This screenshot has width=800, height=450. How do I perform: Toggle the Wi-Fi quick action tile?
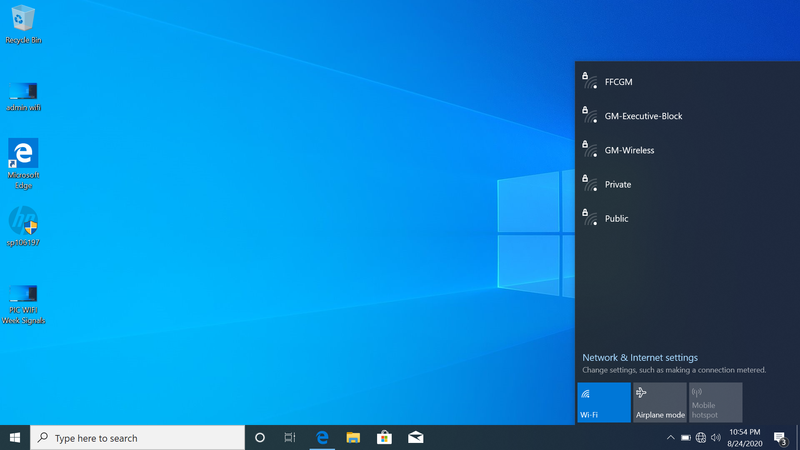[x=604, y=402]
